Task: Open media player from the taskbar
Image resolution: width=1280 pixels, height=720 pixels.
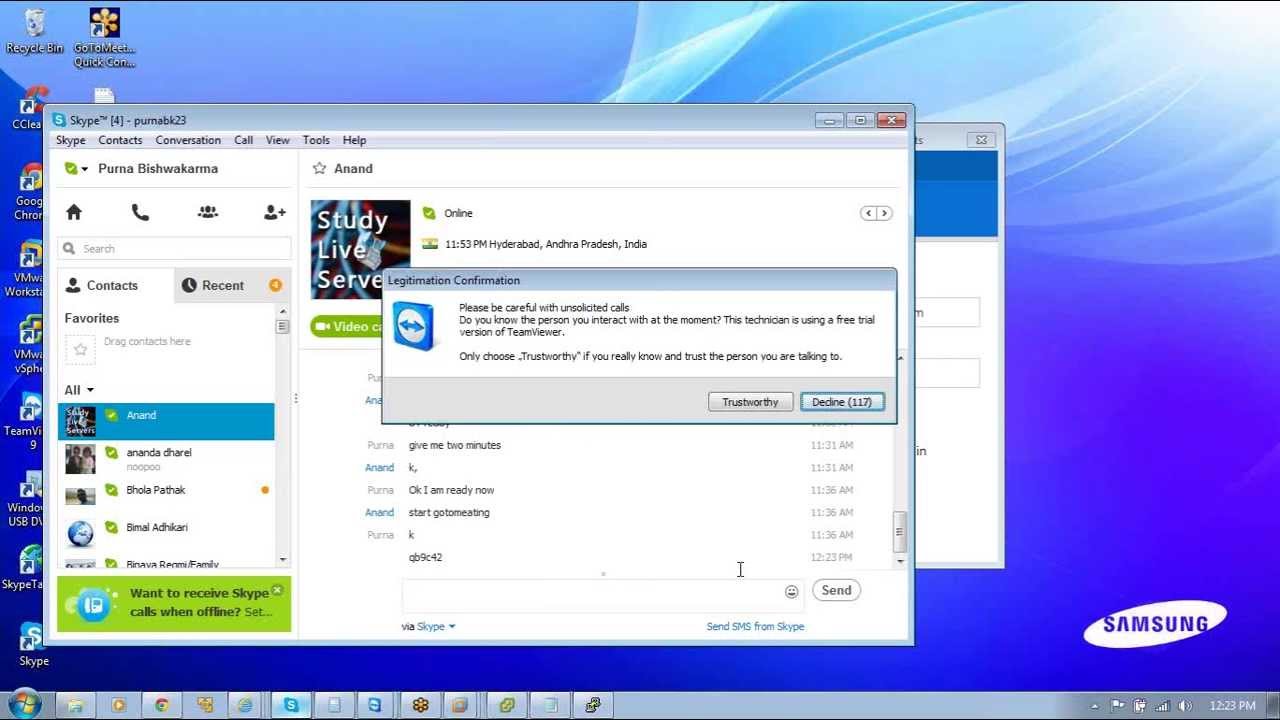Action: click(x=119, y=705)
